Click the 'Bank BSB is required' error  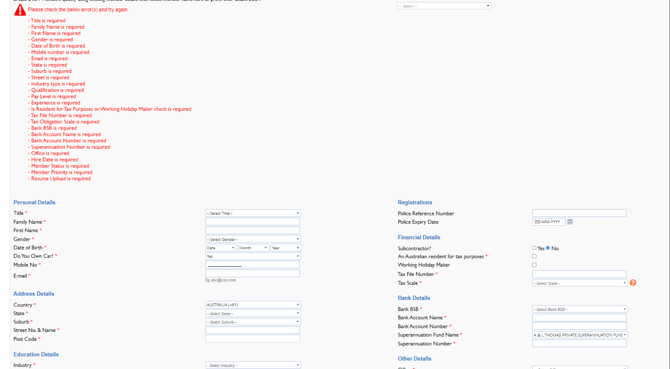(x=53, y=128)
